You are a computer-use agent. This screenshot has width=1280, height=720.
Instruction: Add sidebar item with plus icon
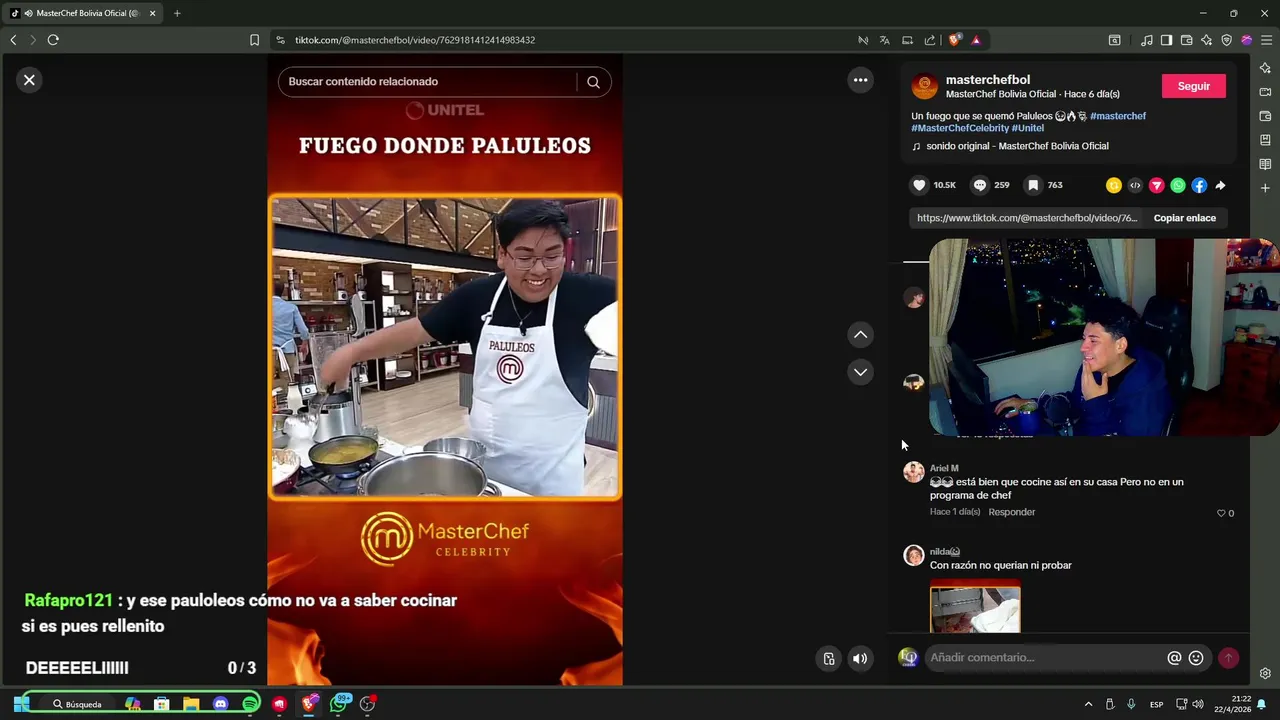(x=1265, y=188)
